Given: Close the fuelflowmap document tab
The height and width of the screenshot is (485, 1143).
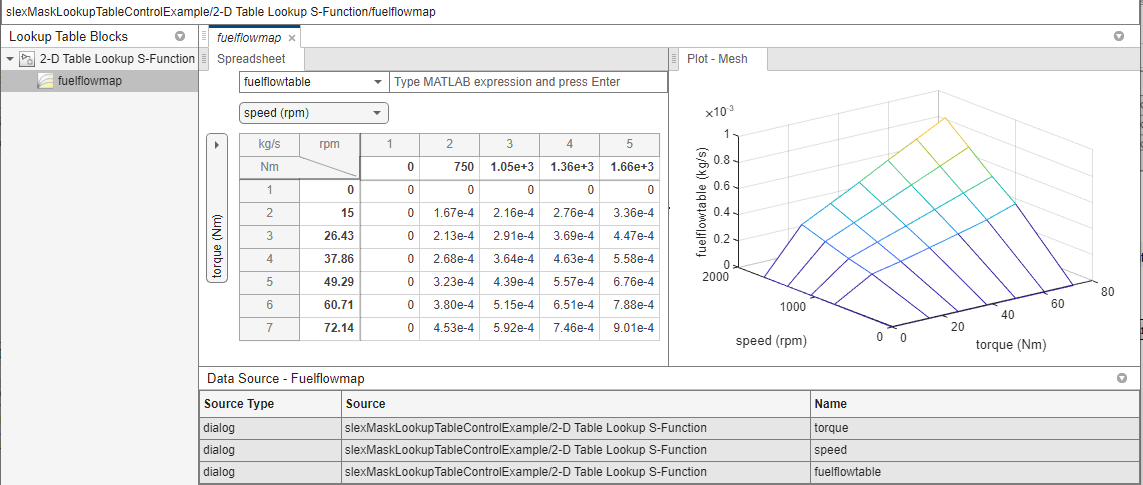Looking at the screenshot, I should [292, 38].
